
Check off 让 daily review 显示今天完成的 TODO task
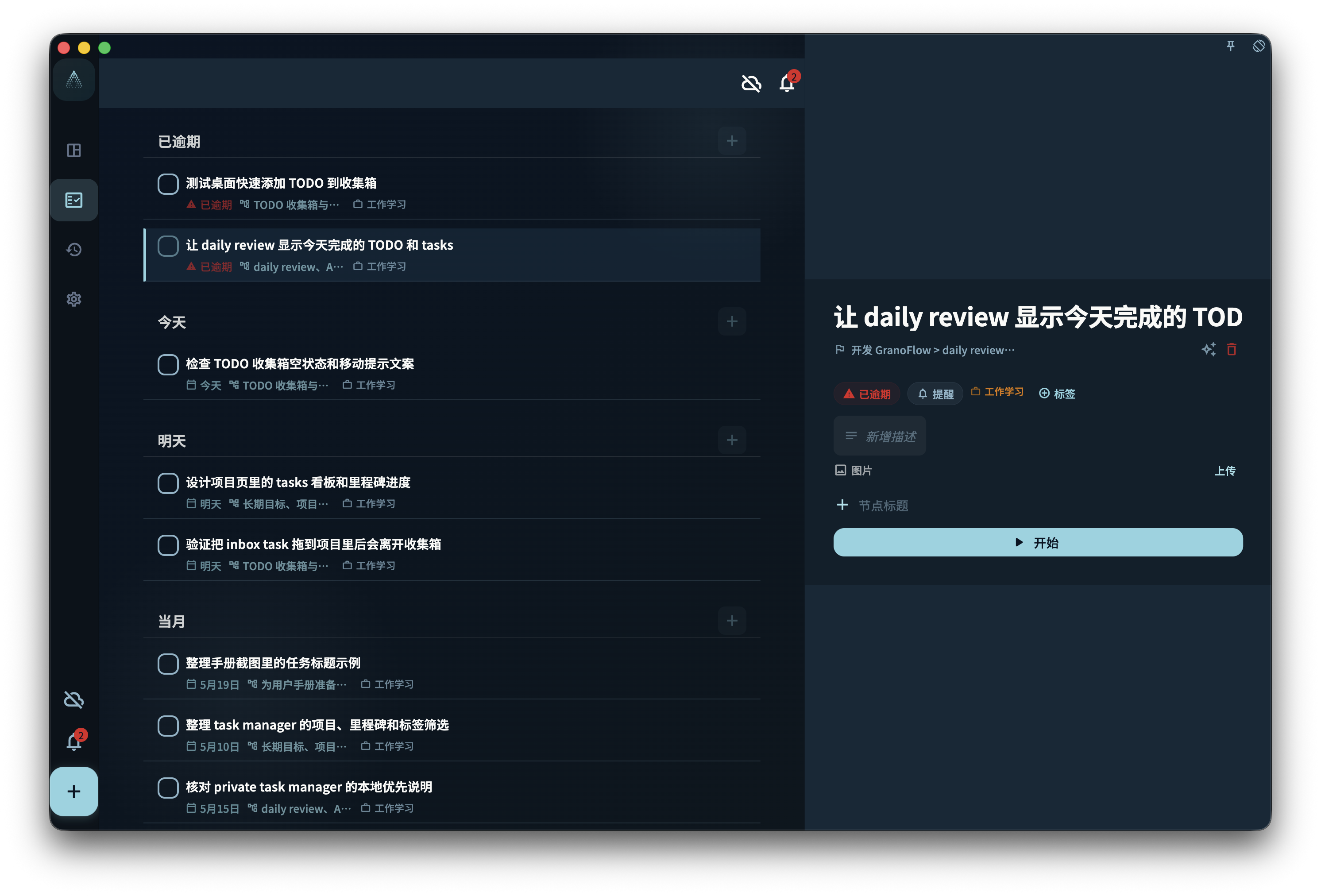click(x=168, y=246)
